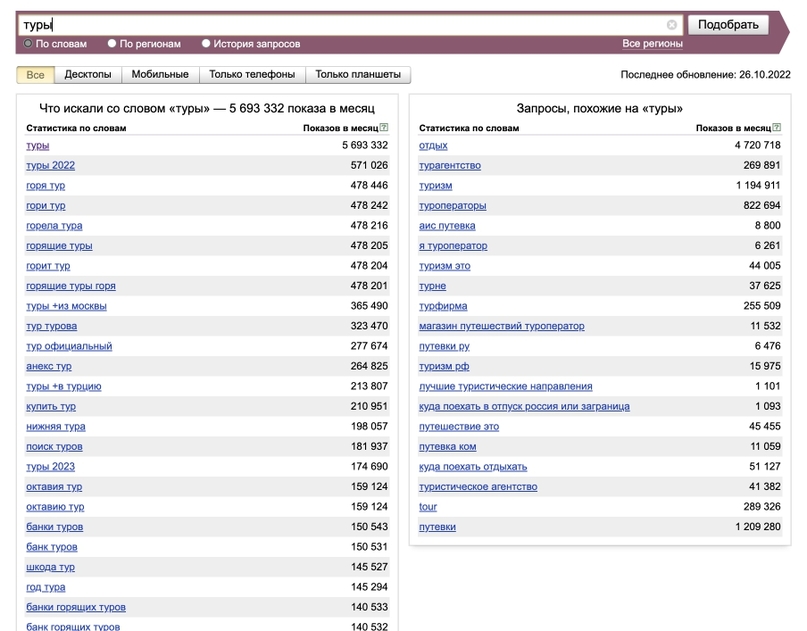Open the 'Все регионы' region selector

click(653, 44)
